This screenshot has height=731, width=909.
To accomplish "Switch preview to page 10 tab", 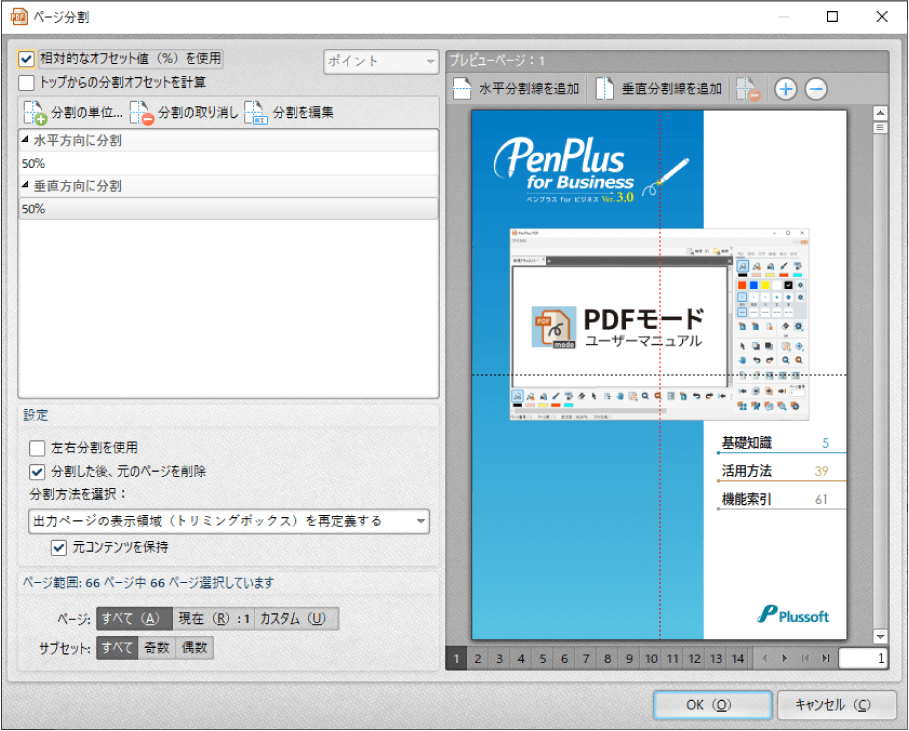I will [651, 659].
